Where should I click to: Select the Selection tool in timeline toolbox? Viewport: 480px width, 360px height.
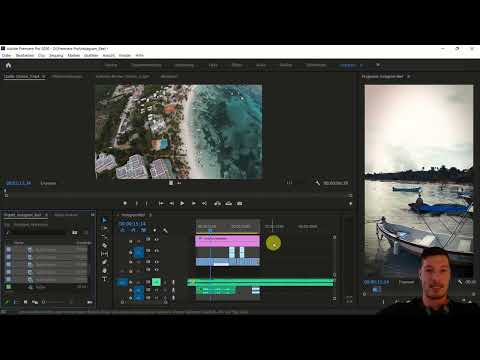point(104,220)
